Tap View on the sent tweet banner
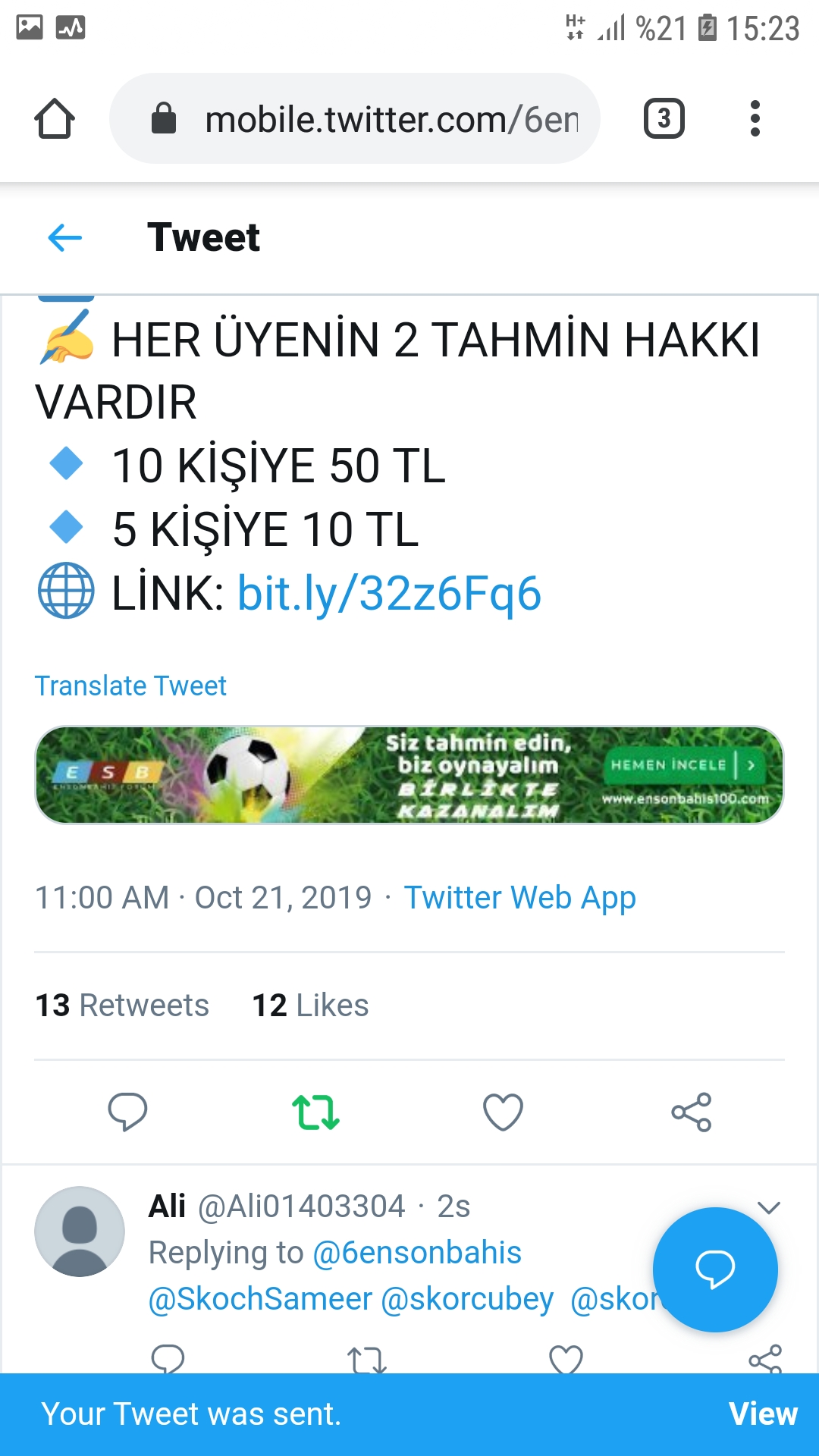The width and height of the screenshot is (819, 1456). [763, 1414]
